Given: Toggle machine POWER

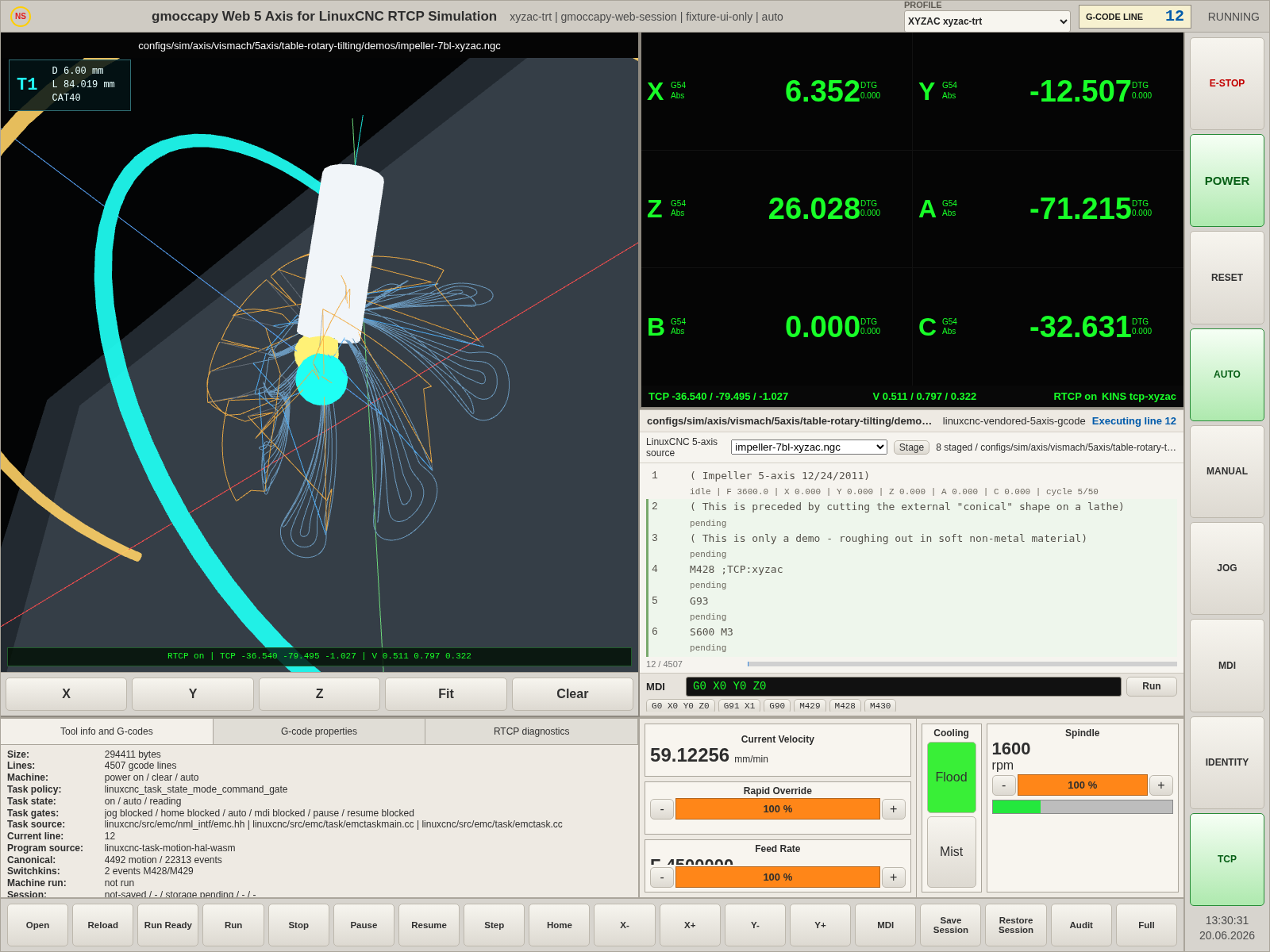Looking at the screenshot, I should [x=1226, y=181].
